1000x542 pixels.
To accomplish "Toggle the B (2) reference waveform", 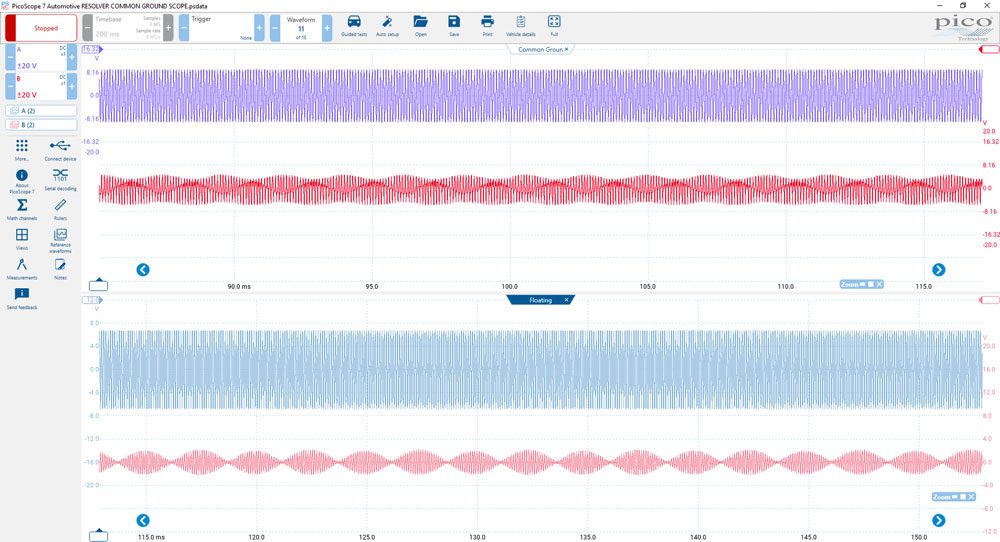I will coord(41,125).
